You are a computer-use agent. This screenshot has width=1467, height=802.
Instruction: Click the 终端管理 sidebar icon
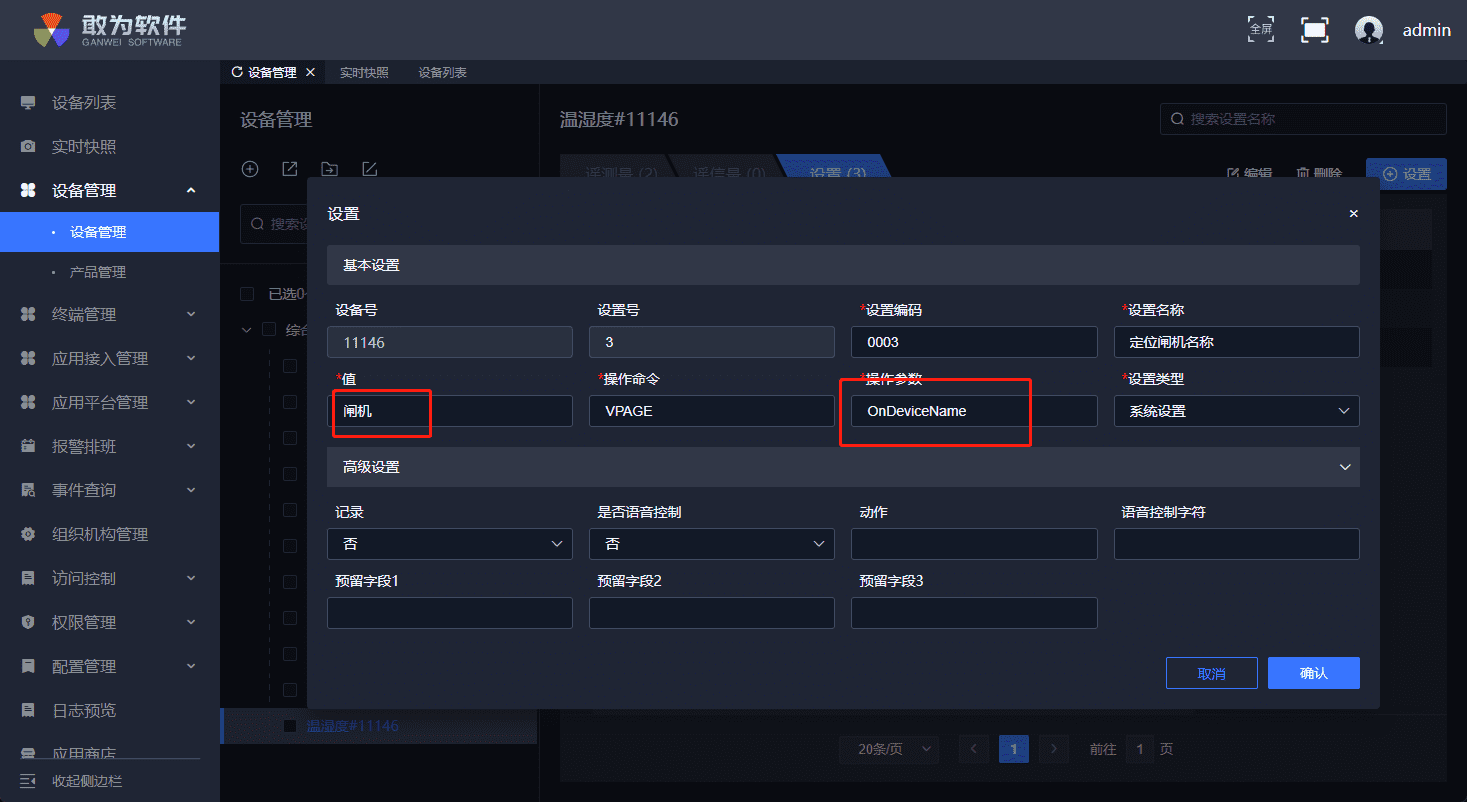(29, 315)
